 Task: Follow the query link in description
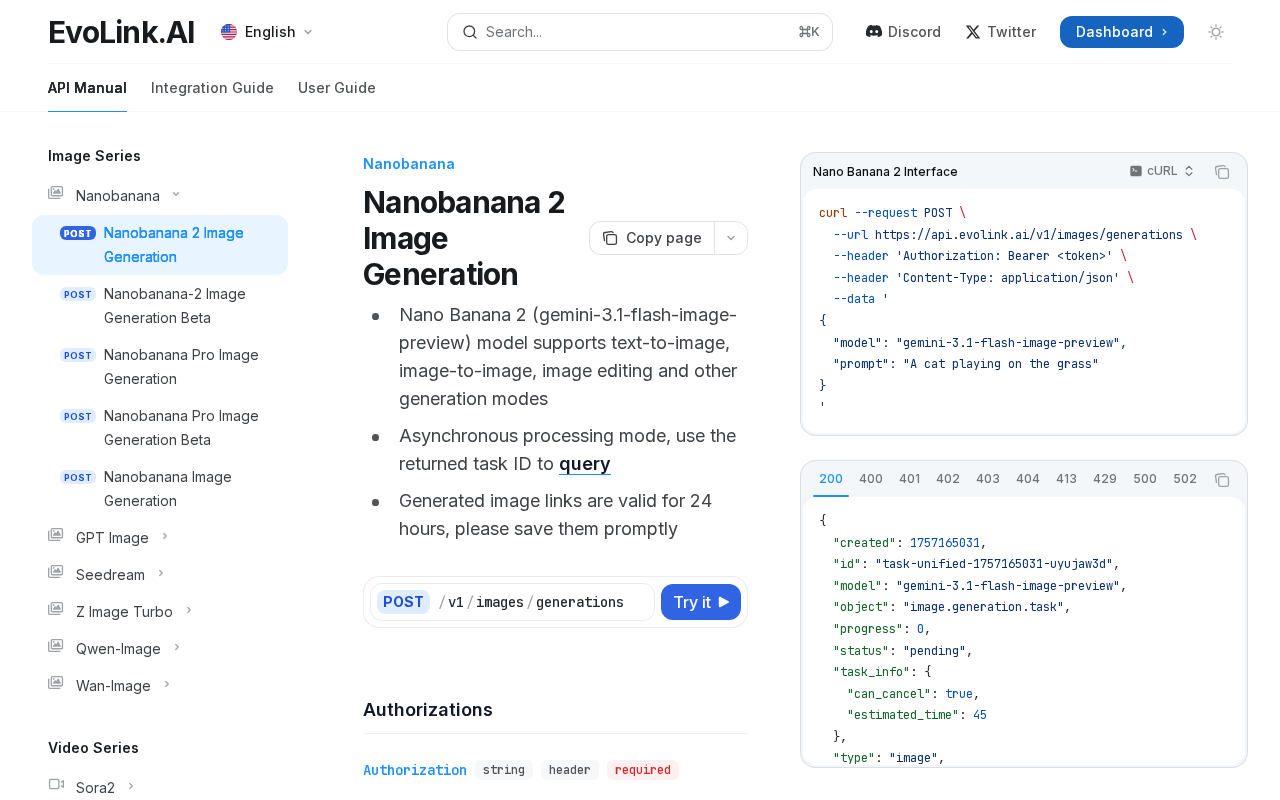(x=585, y=464)
